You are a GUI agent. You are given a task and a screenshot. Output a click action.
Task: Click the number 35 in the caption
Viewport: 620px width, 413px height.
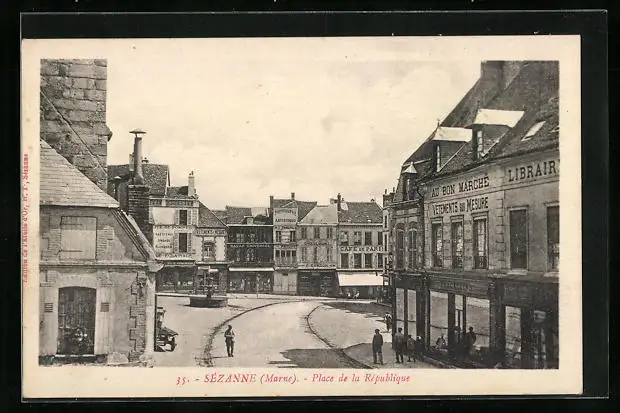(x=182, y=380)
